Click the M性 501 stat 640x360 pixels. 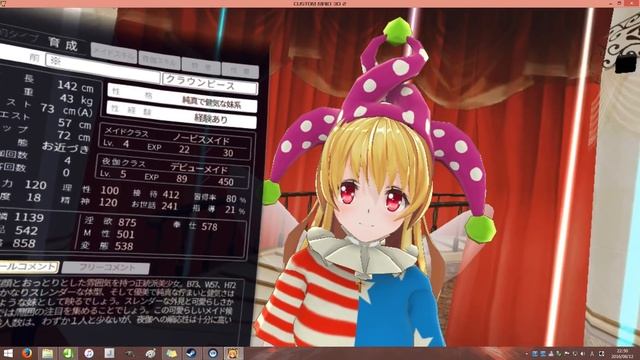[x=109, y=234]
